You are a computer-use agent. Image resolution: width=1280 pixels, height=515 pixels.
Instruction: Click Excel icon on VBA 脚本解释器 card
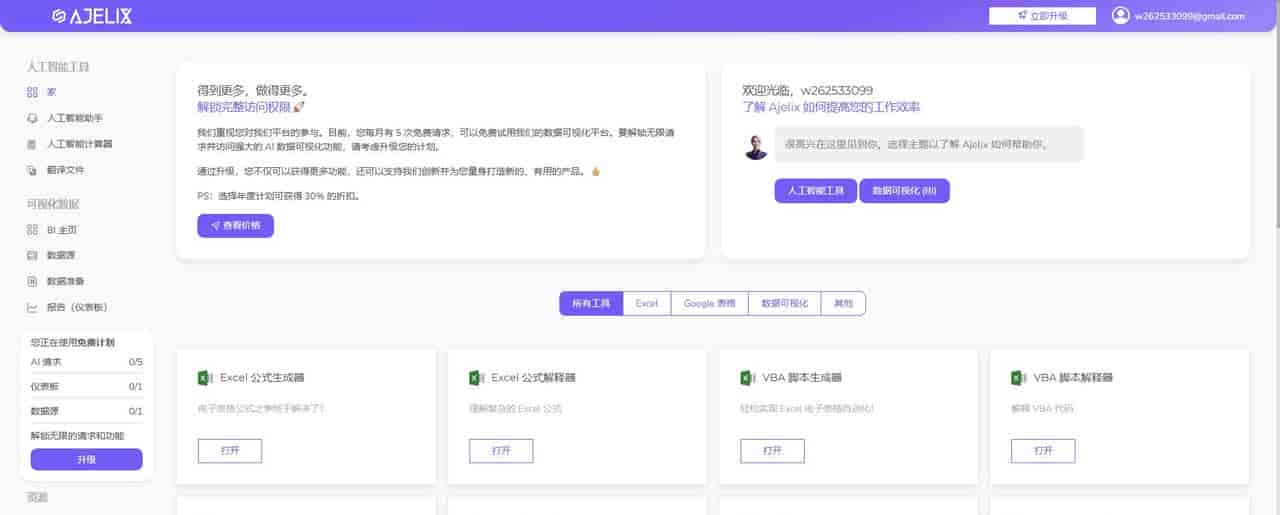point(1018,378)
